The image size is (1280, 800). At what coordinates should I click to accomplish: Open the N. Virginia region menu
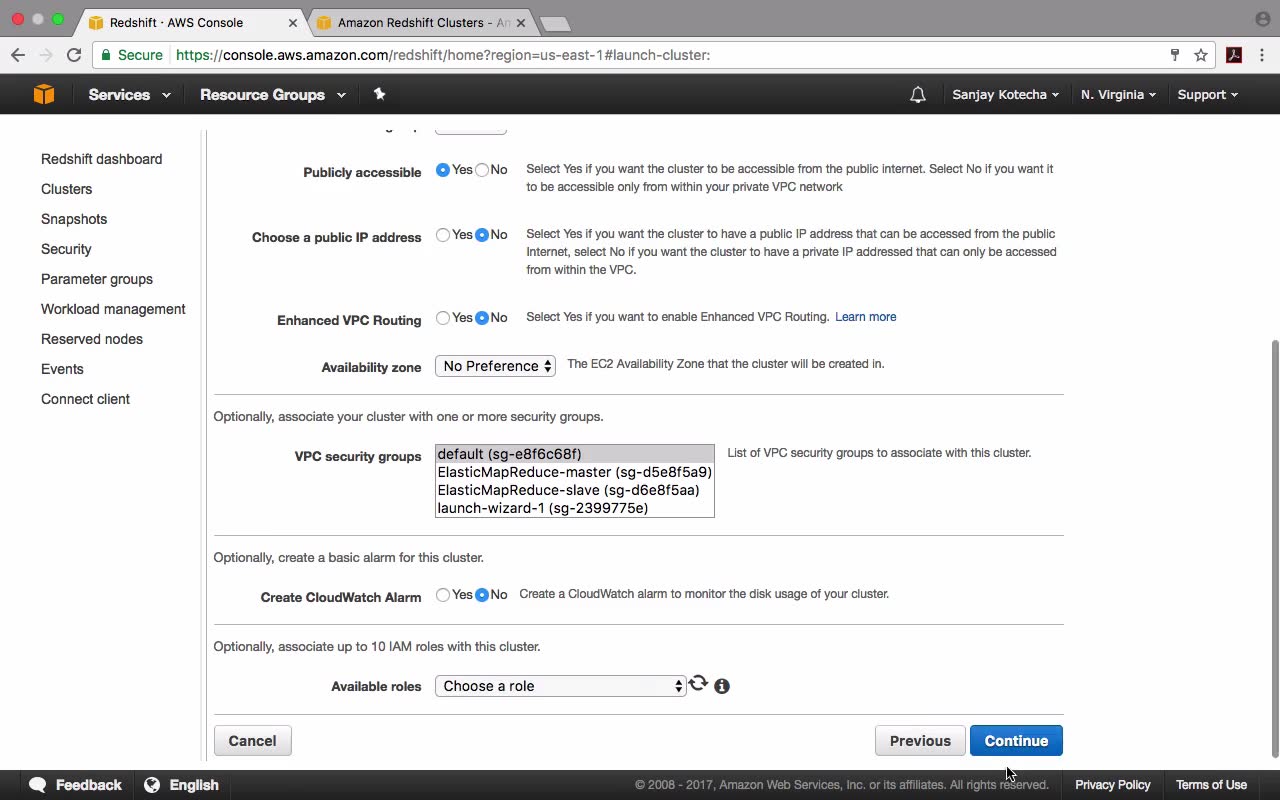[x=1118, y=95]
